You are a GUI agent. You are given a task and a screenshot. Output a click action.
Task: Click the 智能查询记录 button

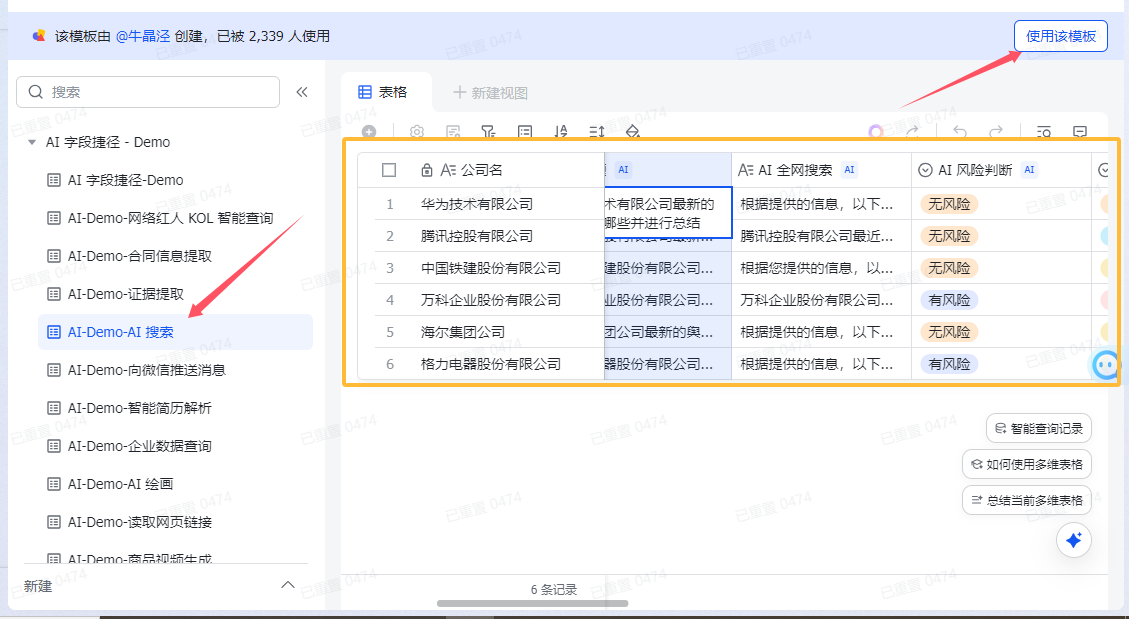[1038, 428]
